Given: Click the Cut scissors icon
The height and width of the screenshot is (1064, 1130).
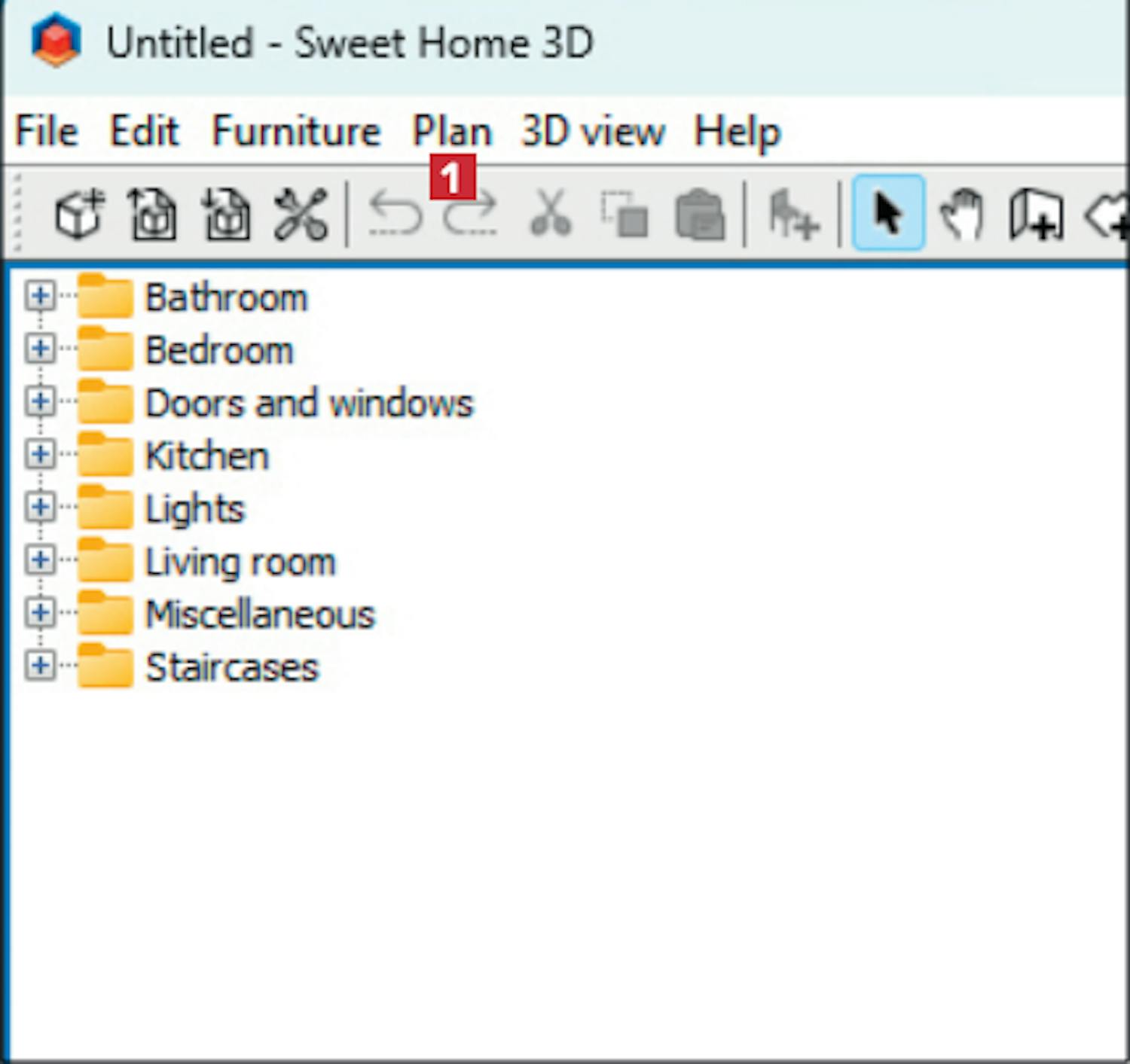Looking at the screenshot, I should [x=551, y=215].
